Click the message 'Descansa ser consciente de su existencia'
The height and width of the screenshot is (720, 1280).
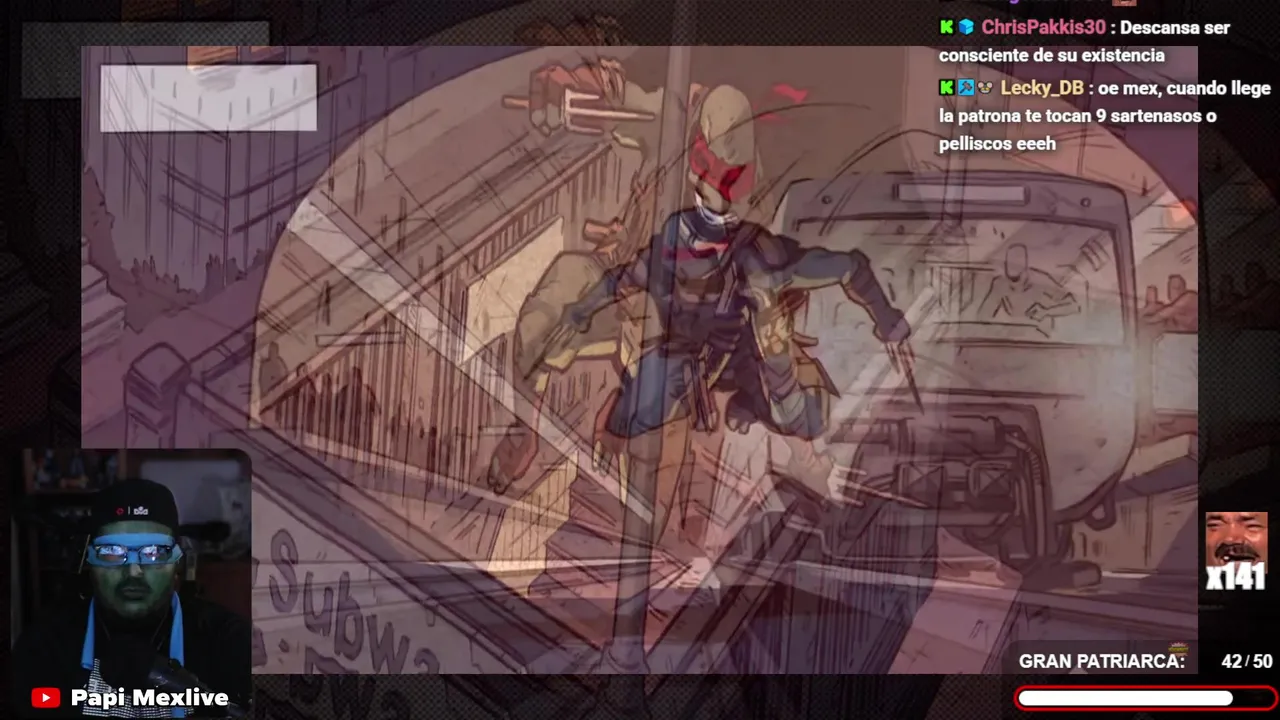[1084, 41]
